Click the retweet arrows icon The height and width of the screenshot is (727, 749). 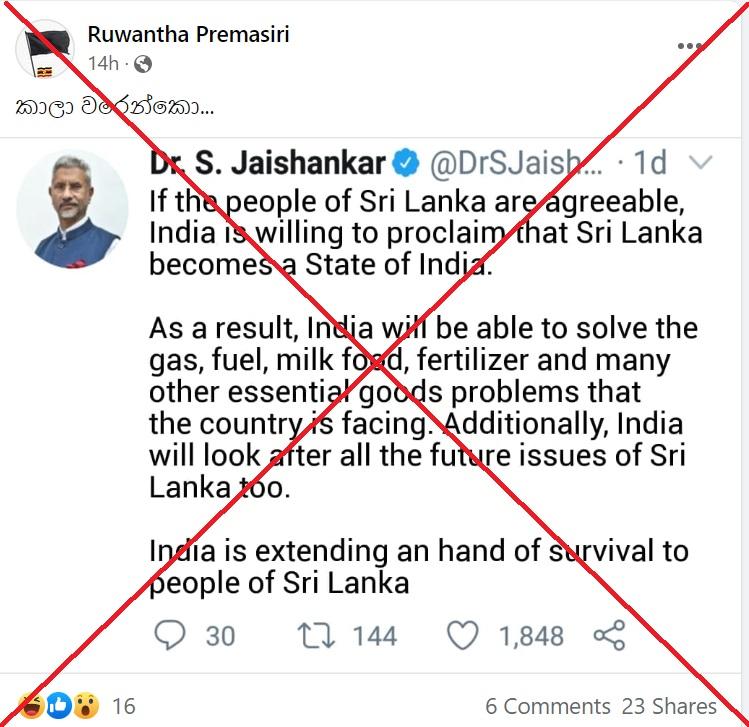(316, 635)
